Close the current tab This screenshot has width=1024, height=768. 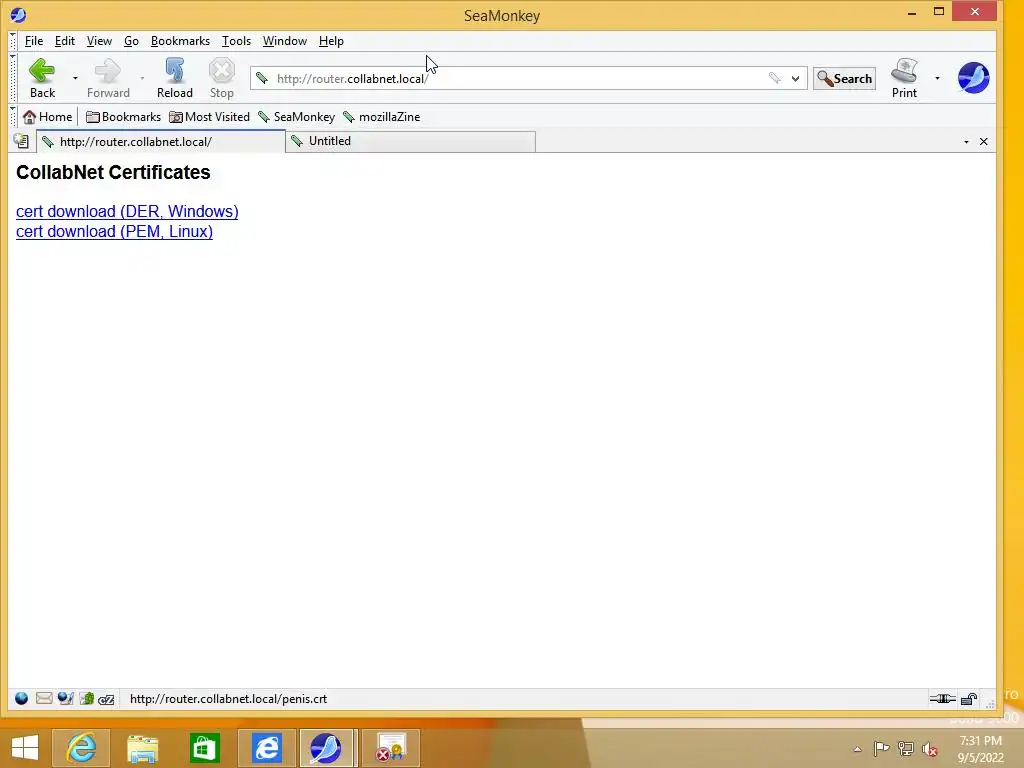(x=984, y=142)
